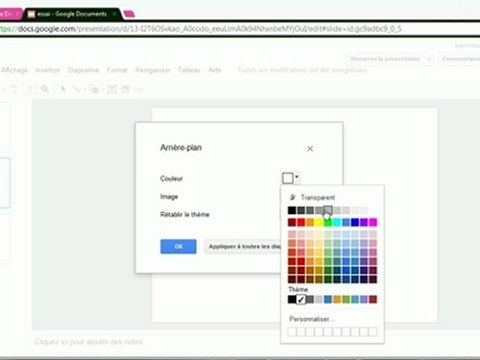
Task: Pick the bright yellow swatch
Action: [x=319, y=222]
